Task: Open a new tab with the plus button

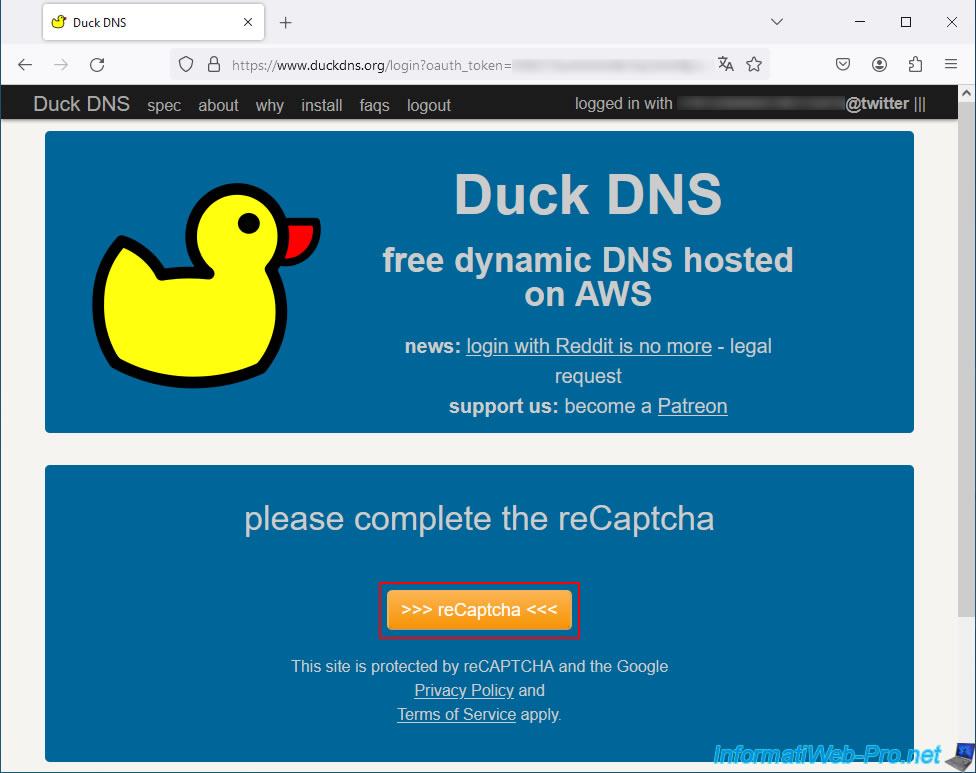Action: 285,22
